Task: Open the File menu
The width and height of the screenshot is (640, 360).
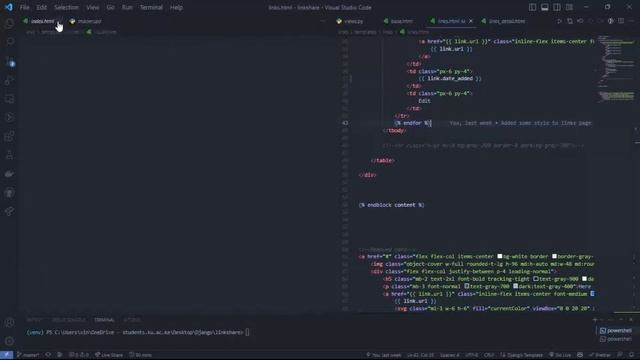Action: point(24,7)
